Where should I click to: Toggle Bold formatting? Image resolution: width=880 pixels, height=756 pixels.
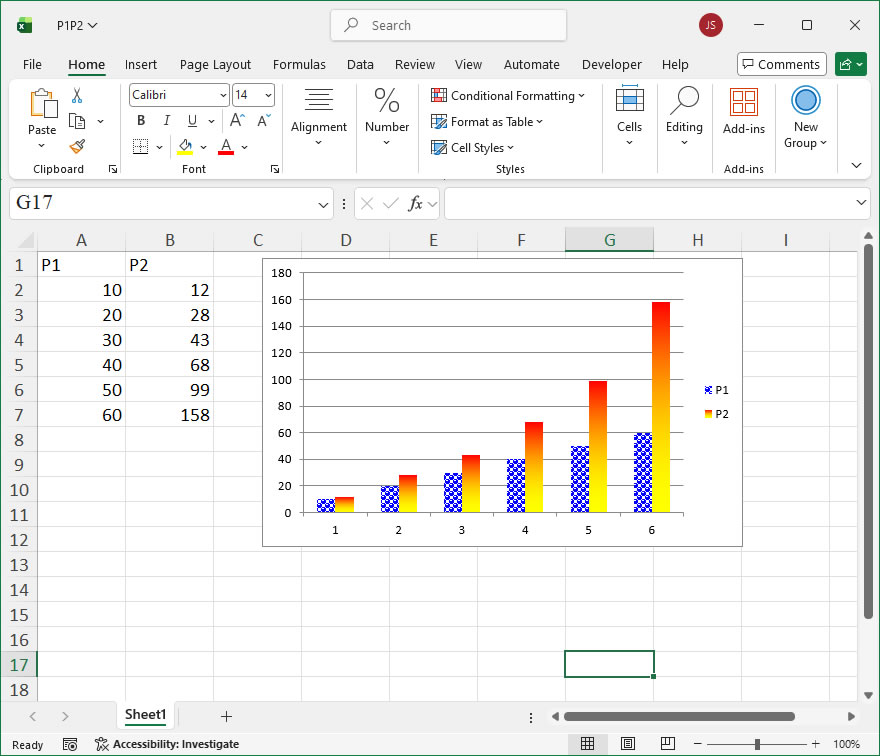coord(141,121)
